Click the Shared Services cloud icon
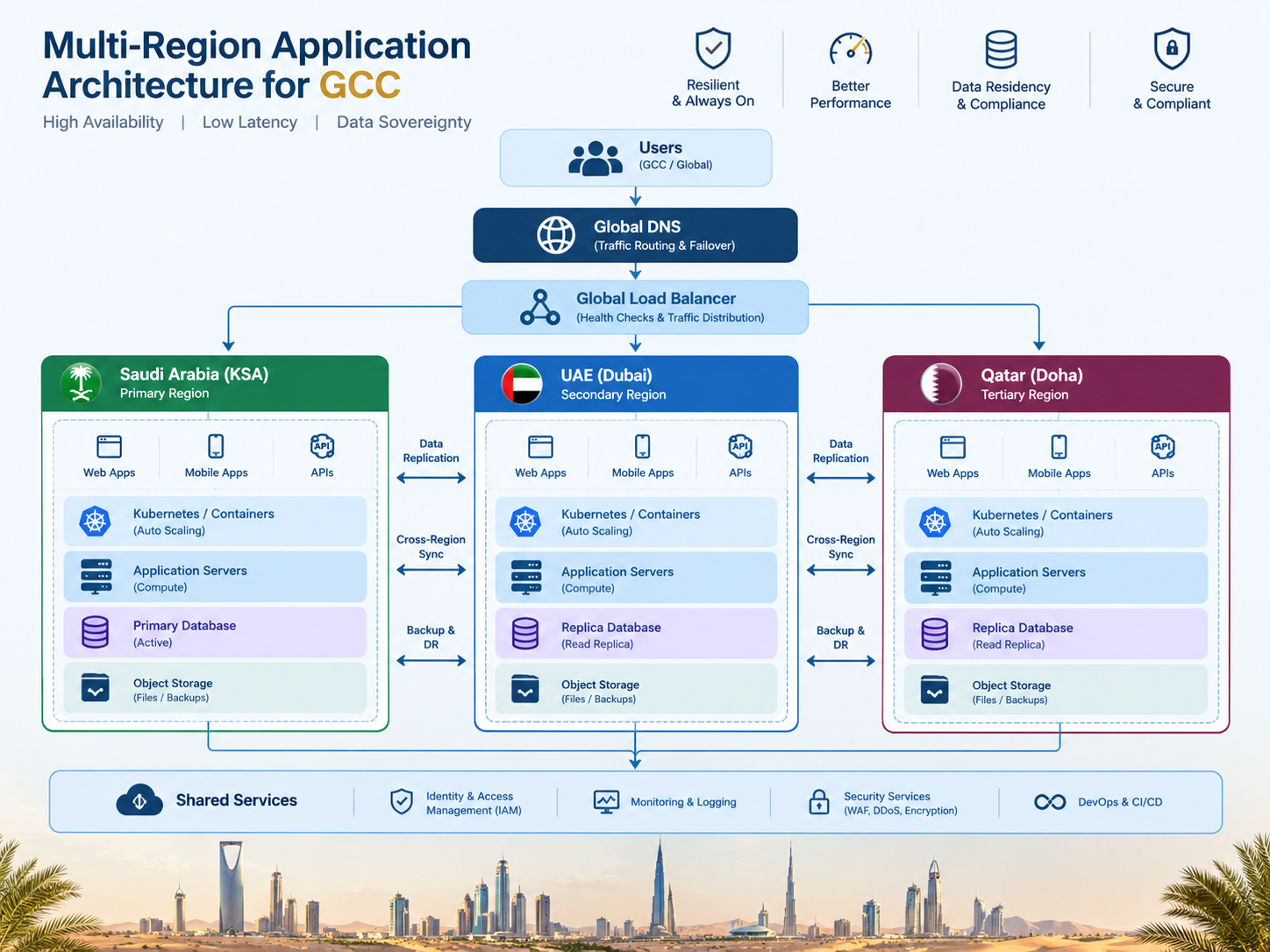 [139, 800]
